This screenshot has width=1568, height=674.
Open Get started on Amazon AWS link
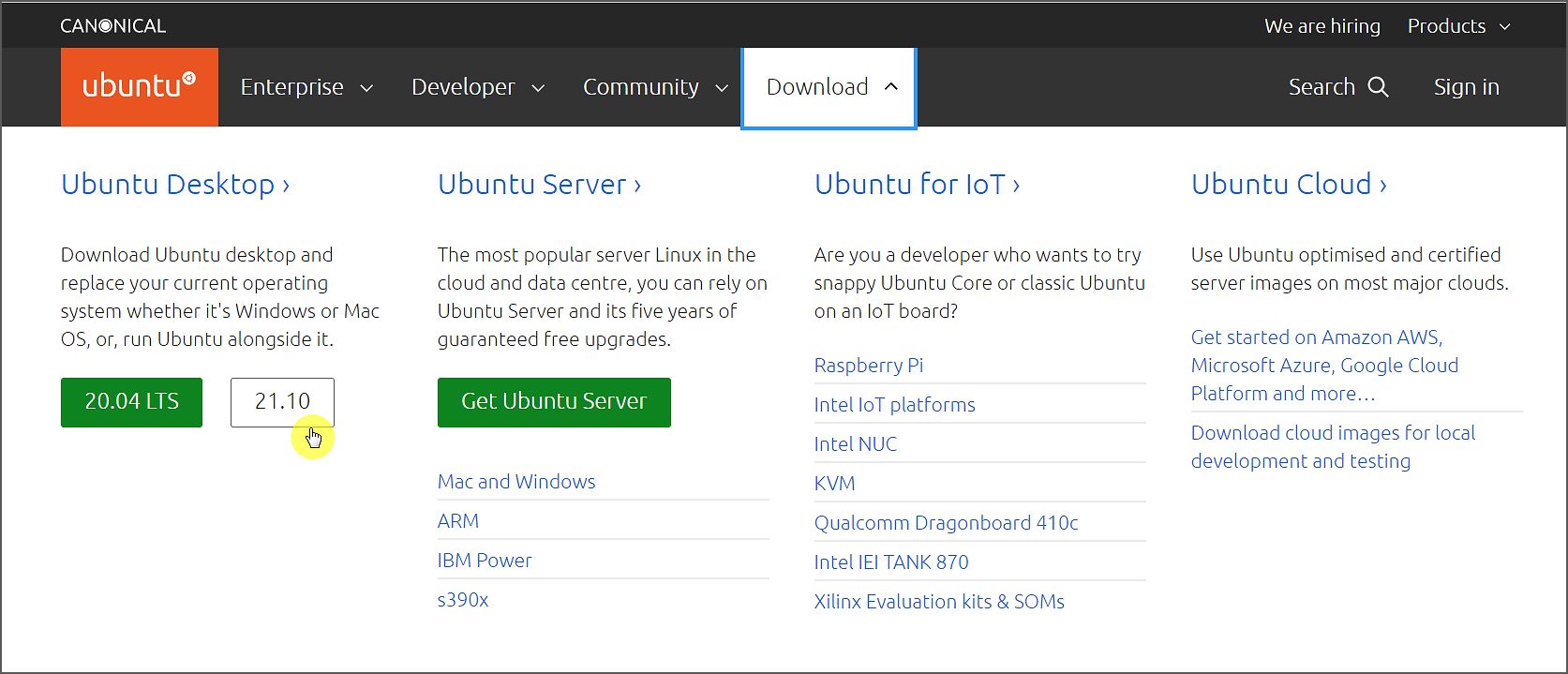[1325, 366]
